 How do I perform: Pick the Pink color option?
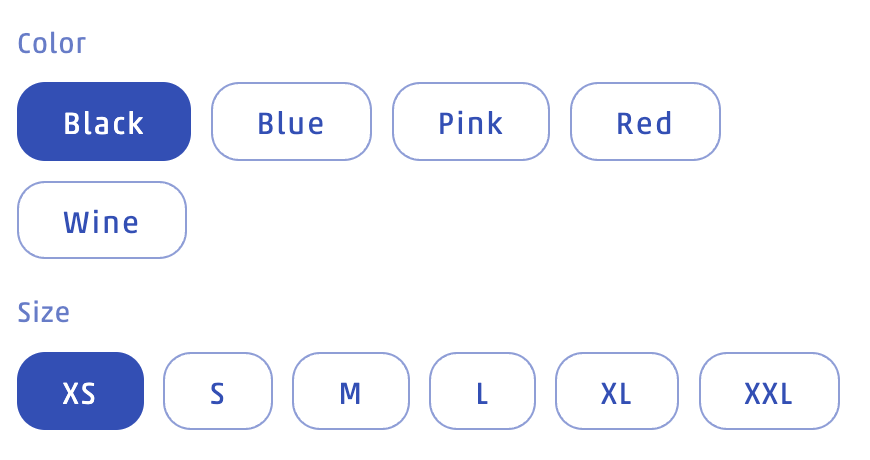click(471, 122)
